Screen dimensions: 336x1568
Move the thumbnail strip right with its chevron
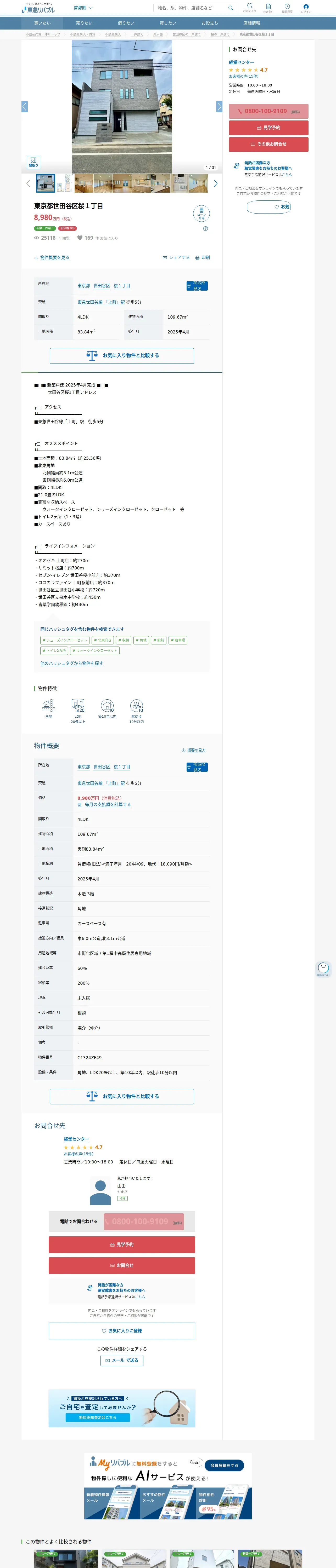point(215,183)
